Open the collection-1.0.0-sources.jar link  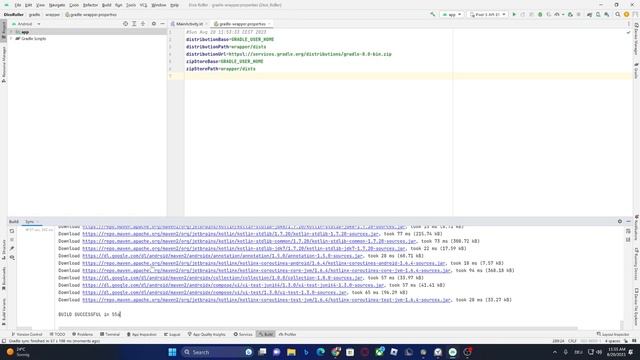tap(222, 278)
